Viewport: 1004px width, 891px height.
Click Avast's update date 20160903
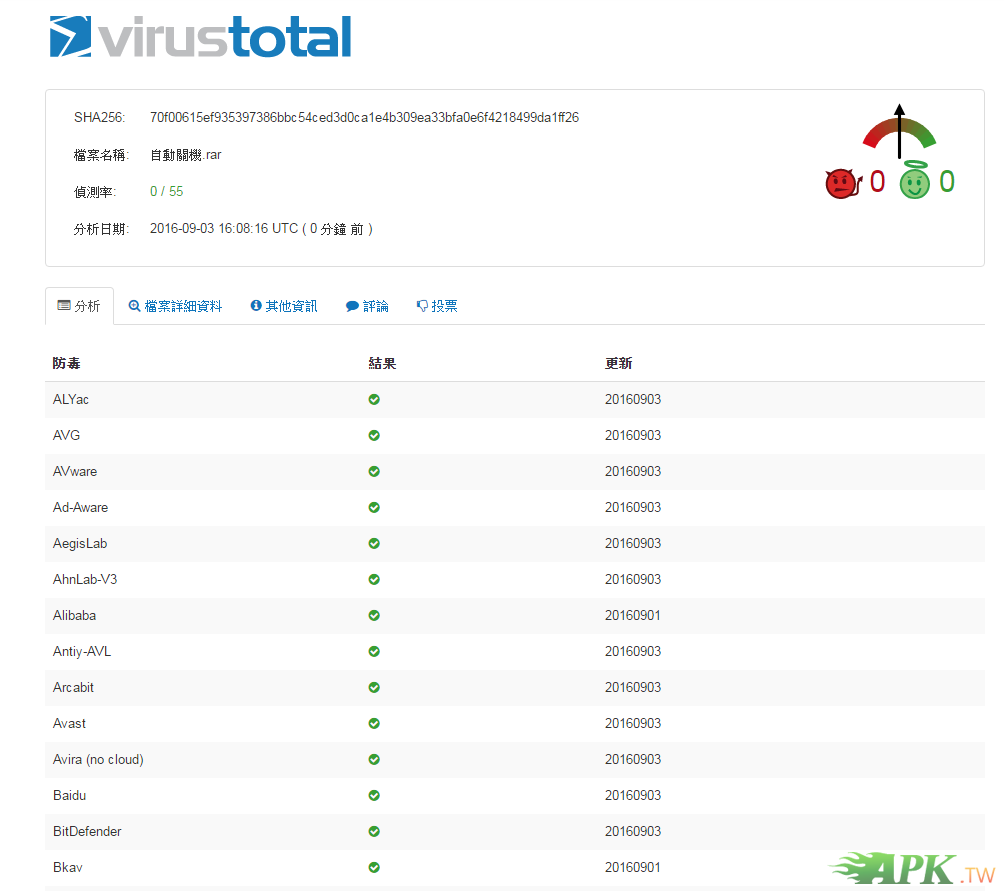coord(633,723)
